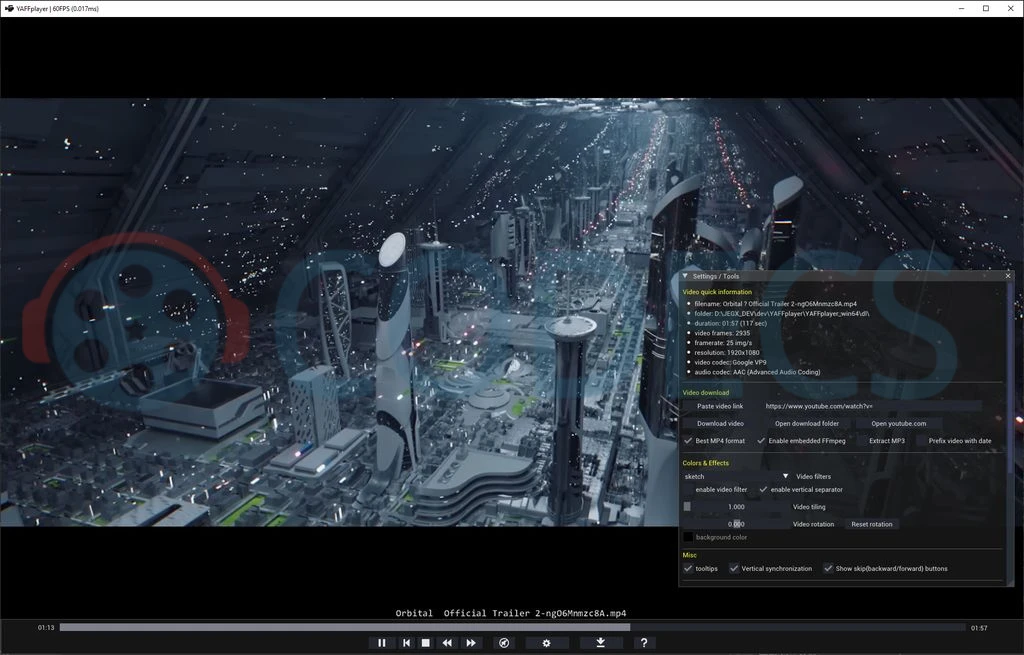Click the Orbital Official Trailer title caption
Image resolution: width=1024 pixels, height=655 pixels.
511,613
